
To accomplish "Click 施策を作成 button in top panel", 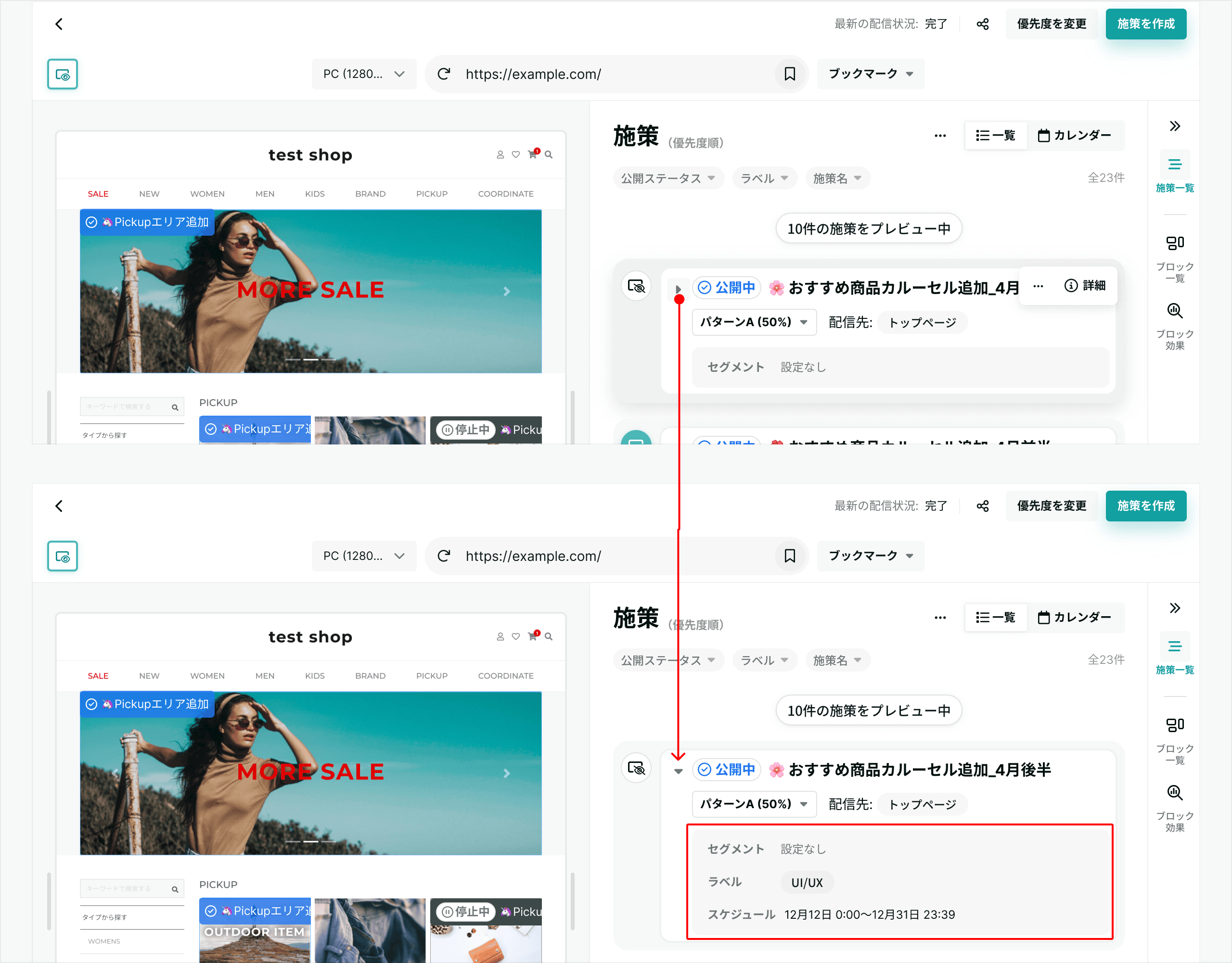I will [1146, 24].
